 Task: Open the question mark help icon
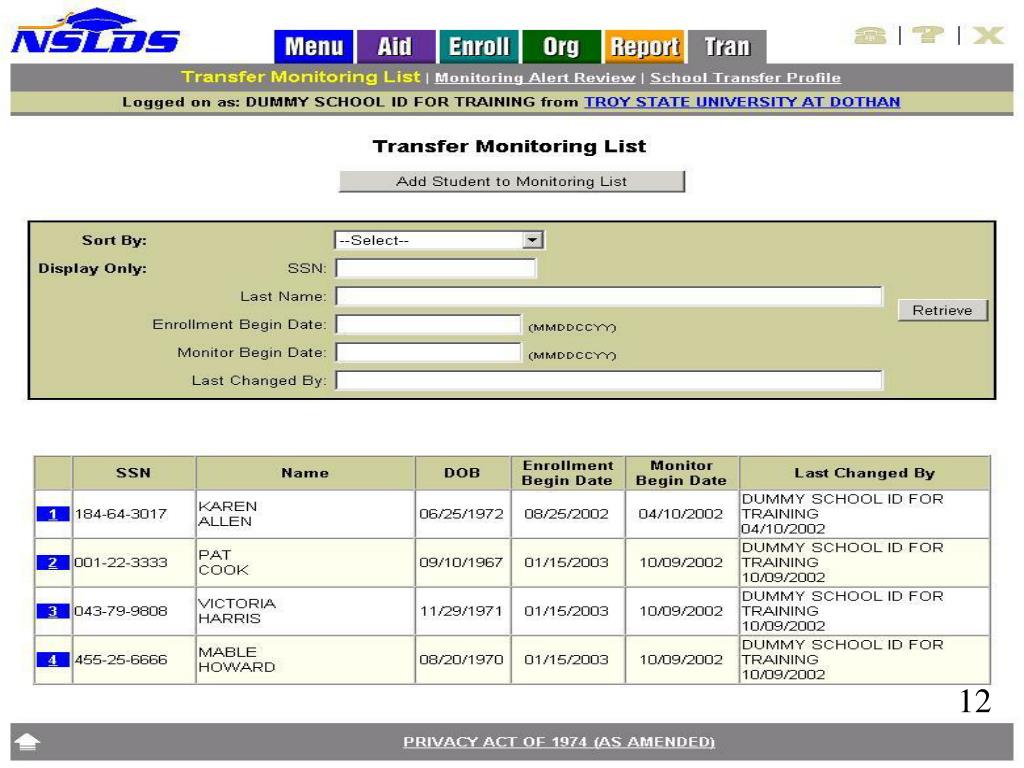[928, 35]
